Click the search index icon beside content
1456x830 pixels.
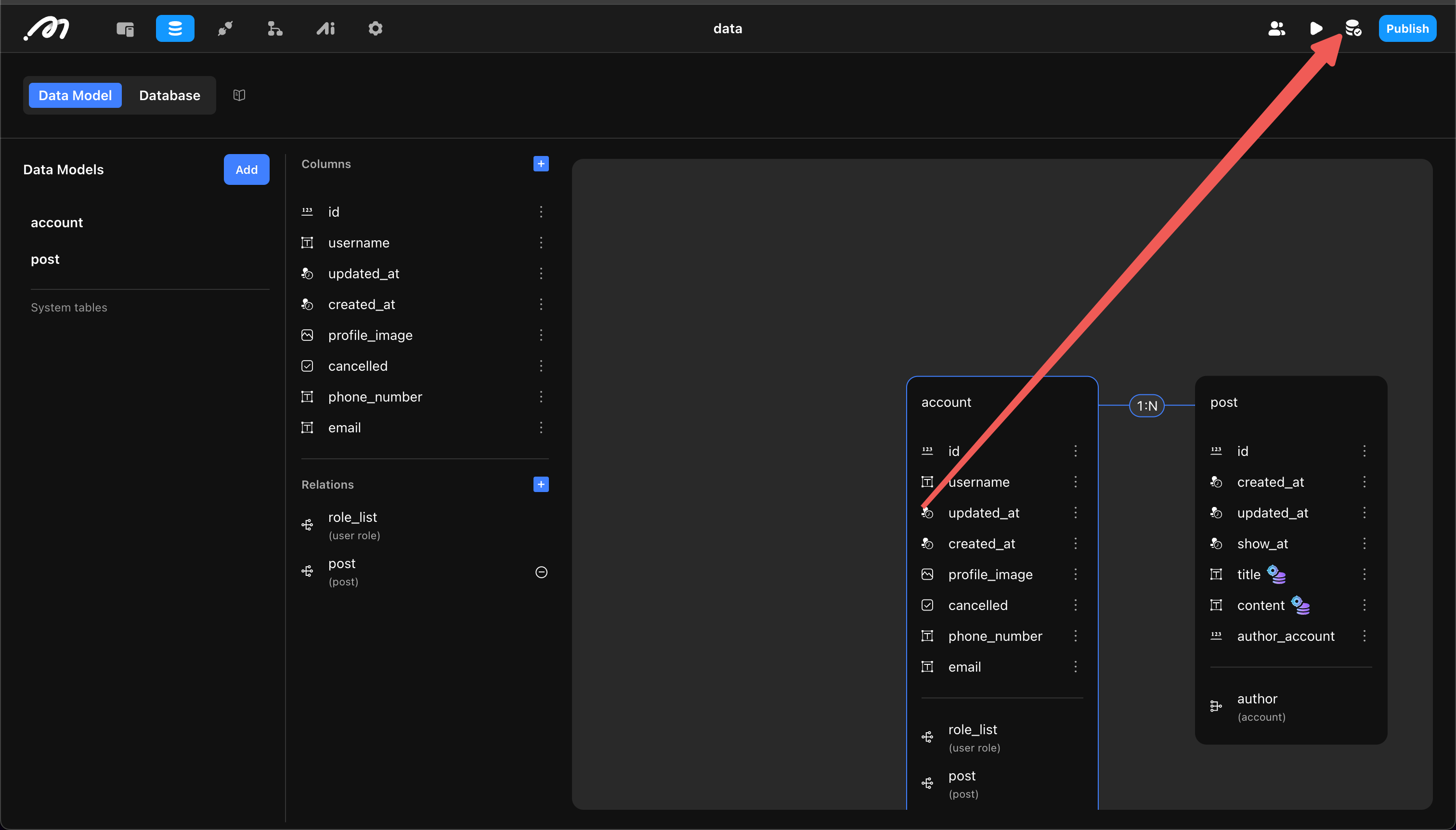pos(1301,605)
